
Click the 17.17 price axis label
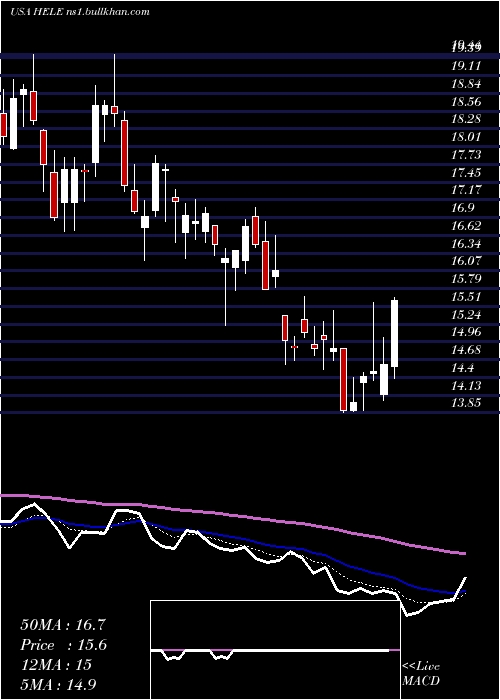coord(466,190)
